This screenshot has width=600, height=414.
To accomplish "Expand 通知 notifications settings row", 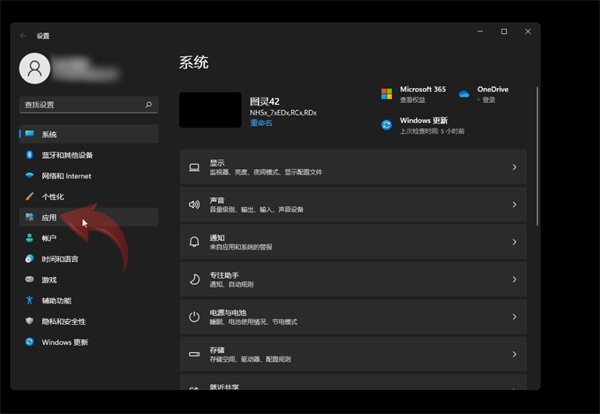I will click(x=352, y=242).
